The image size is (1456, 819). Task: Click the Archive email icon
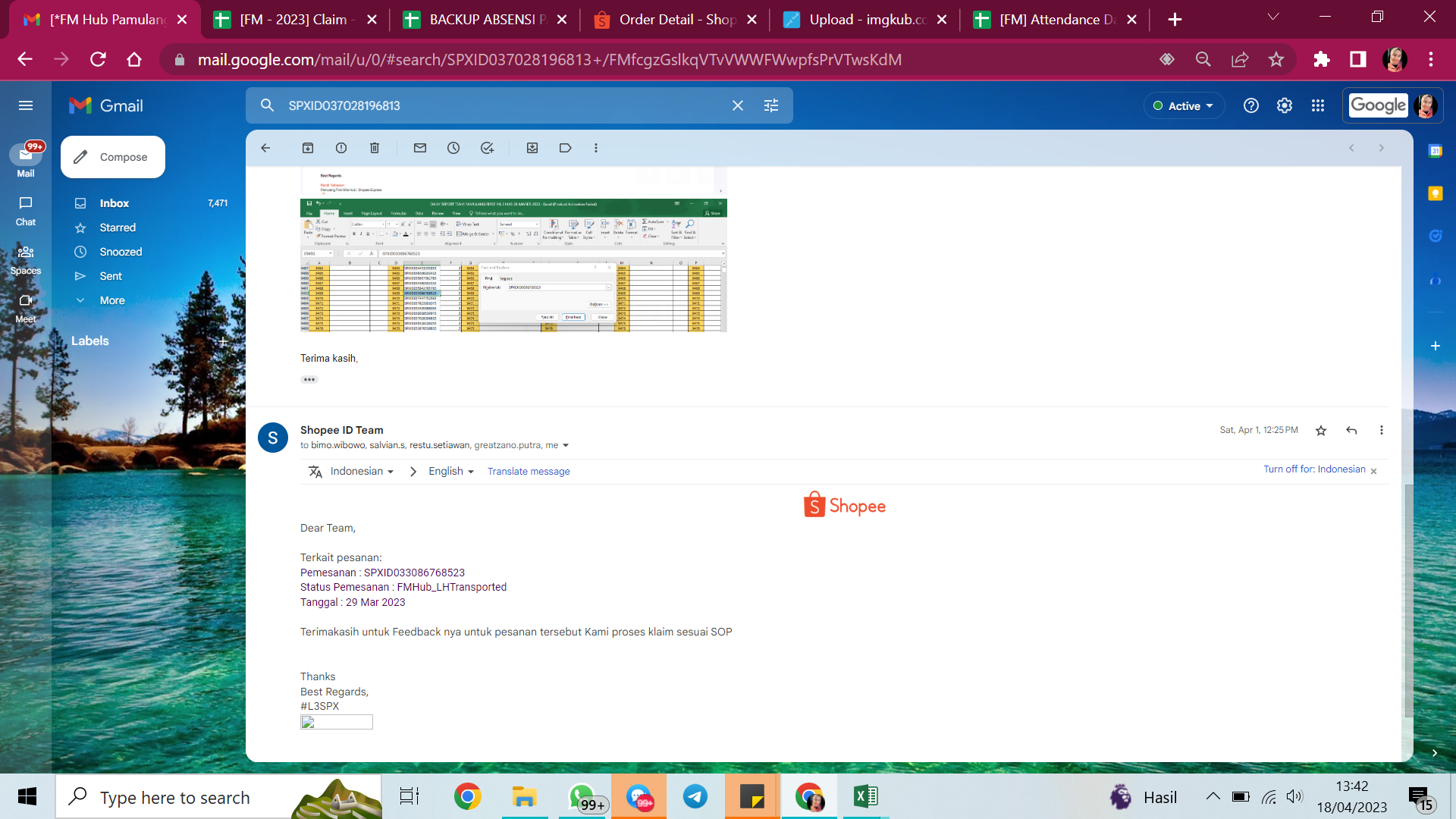pos(308,148)
